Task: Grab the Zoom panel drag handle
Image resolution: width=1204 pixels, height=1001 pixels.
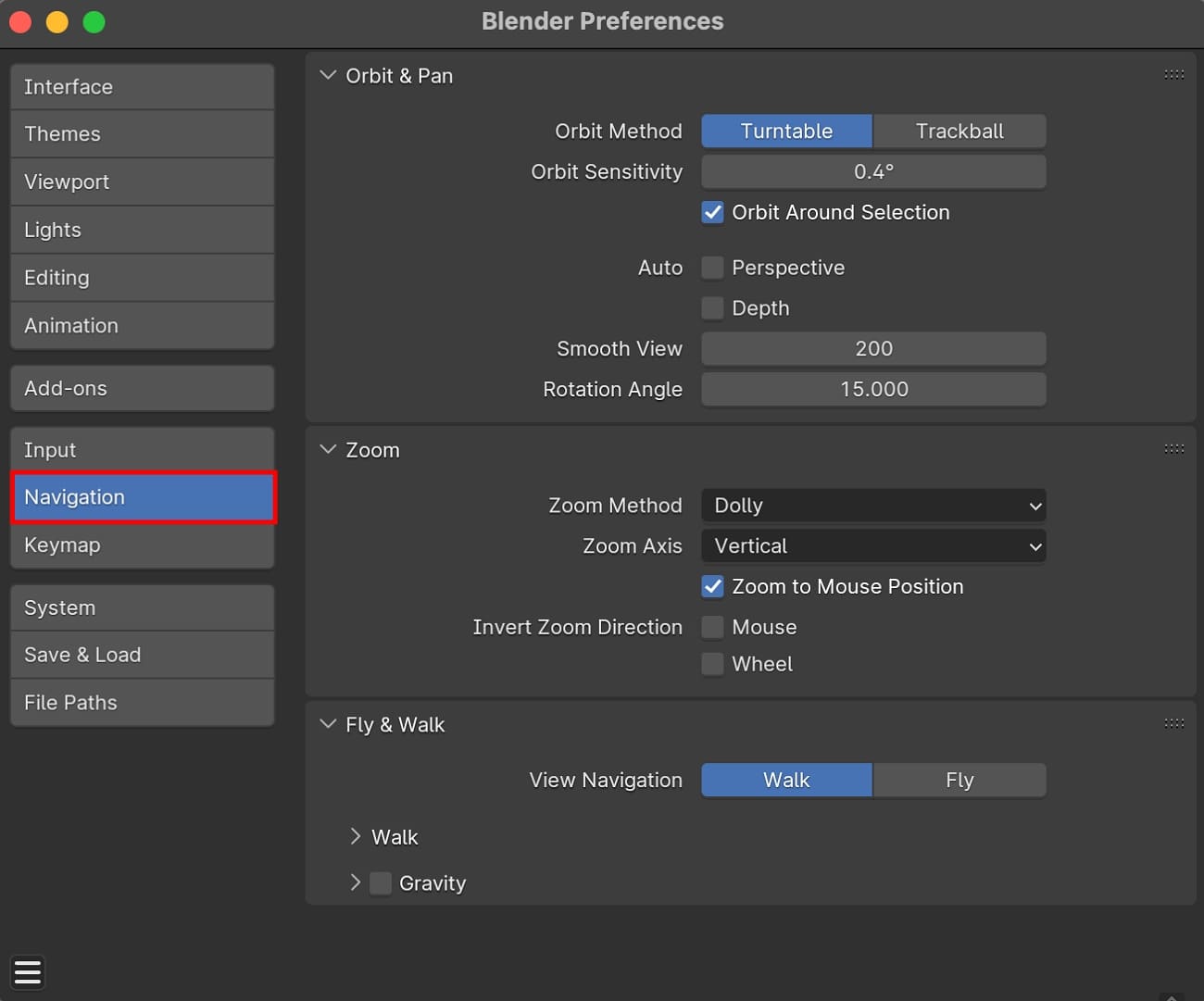Action: (x=1173, y=449)
